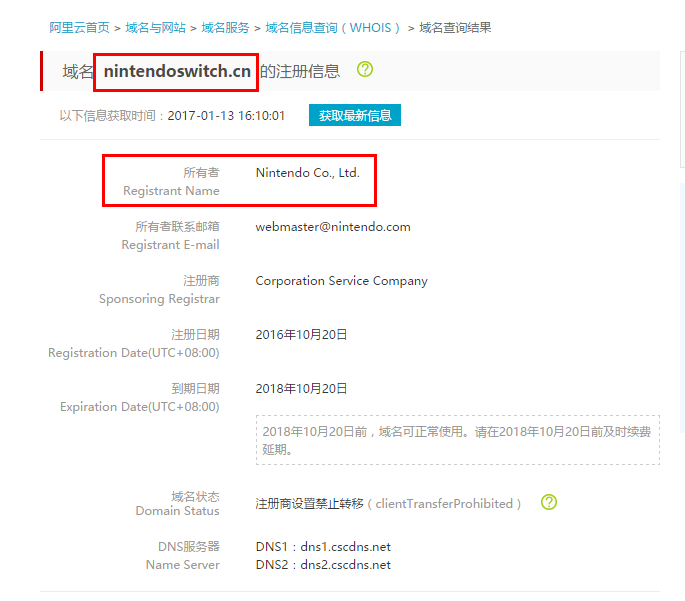Screen dimensions: 685x601
Task: Open 域名服务 breadcrumb link
Action: pos(225,28)
